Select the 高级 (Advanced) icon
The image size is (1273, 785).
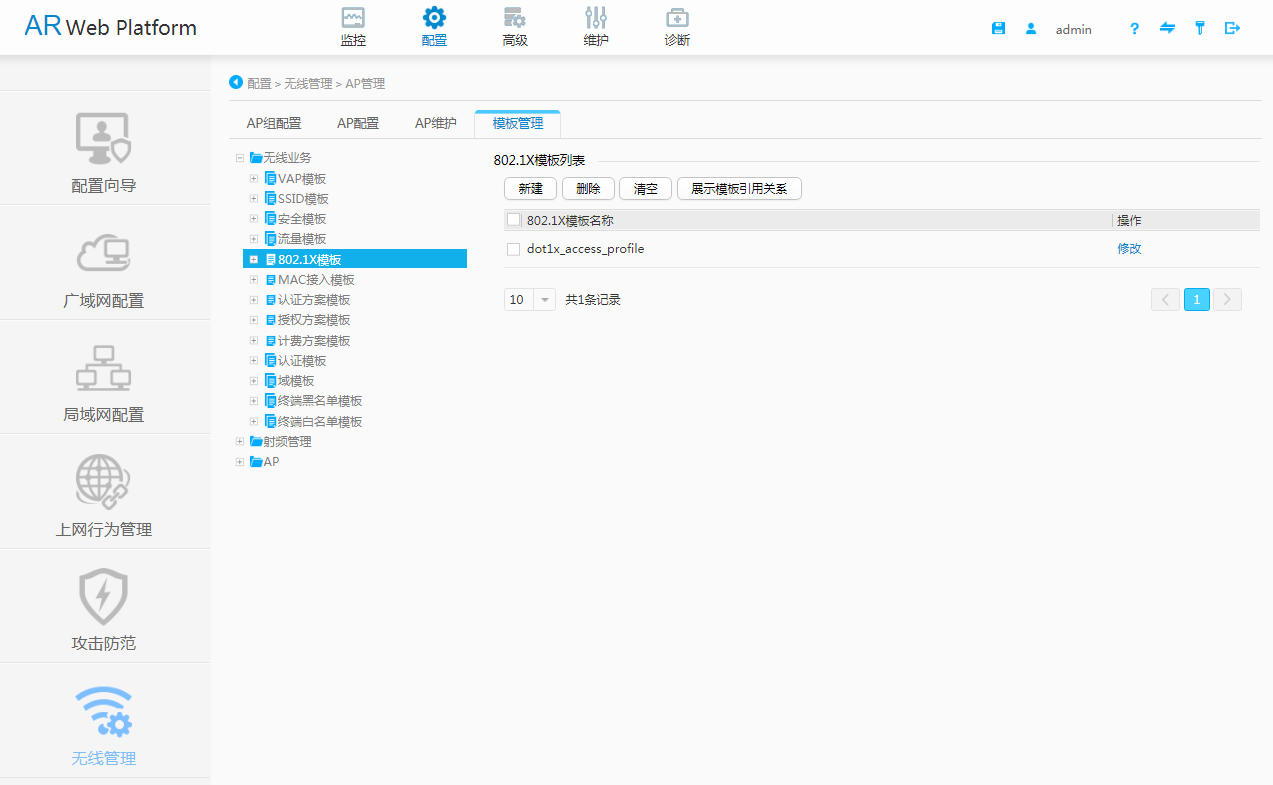point(515,25)
